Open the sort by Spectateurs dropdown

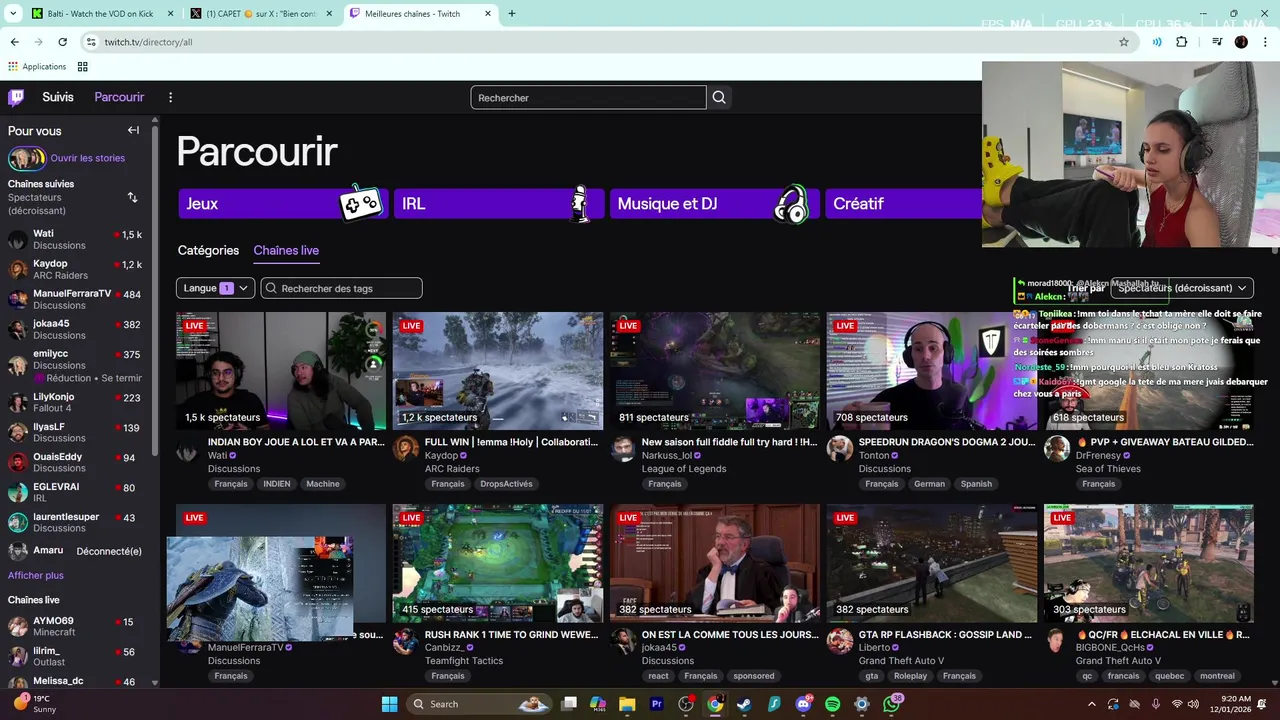[x=1182, y=288]
